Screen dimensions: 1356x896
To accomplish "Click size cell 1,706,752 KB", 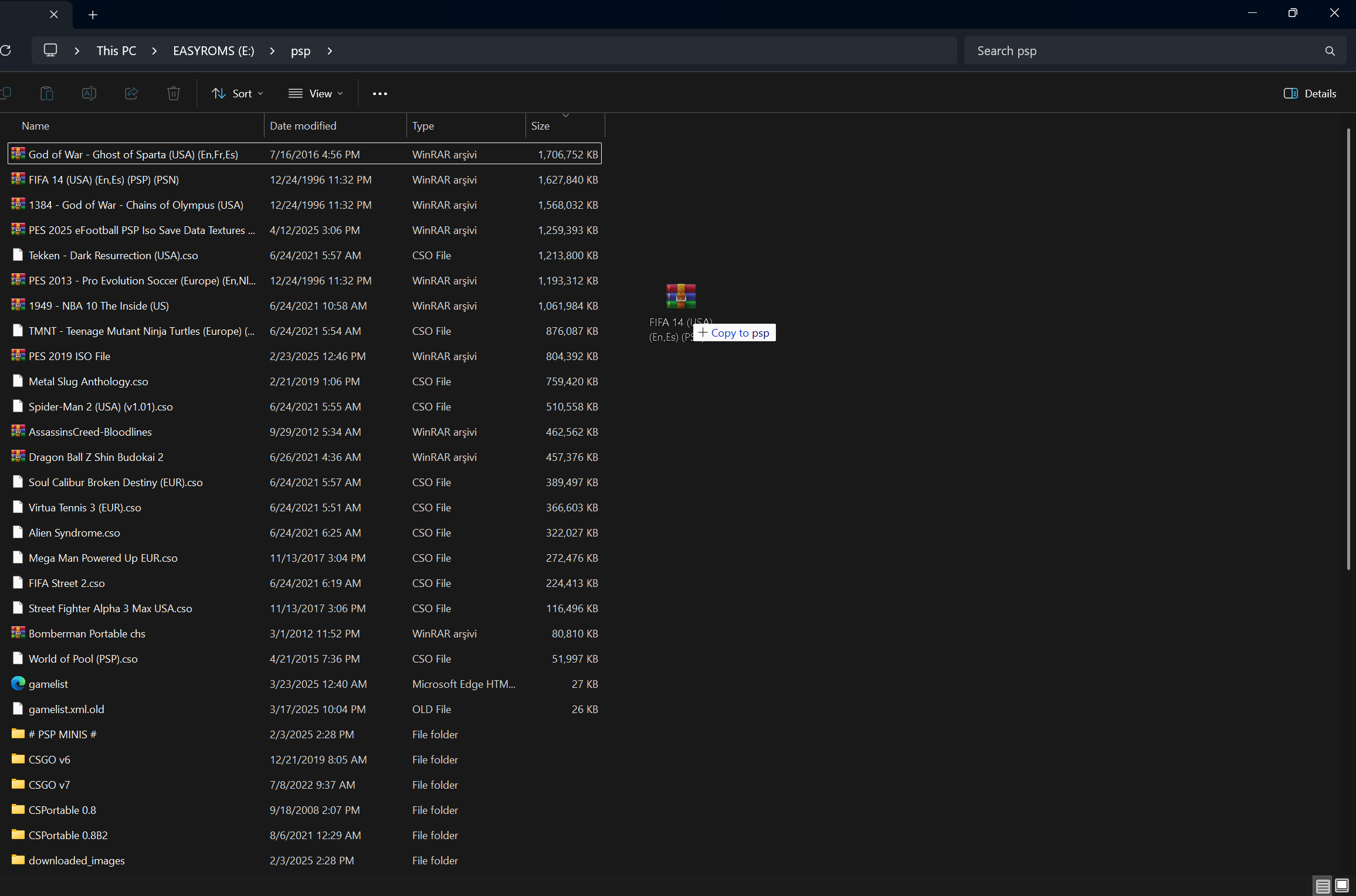I will click(x=568, y=154).
